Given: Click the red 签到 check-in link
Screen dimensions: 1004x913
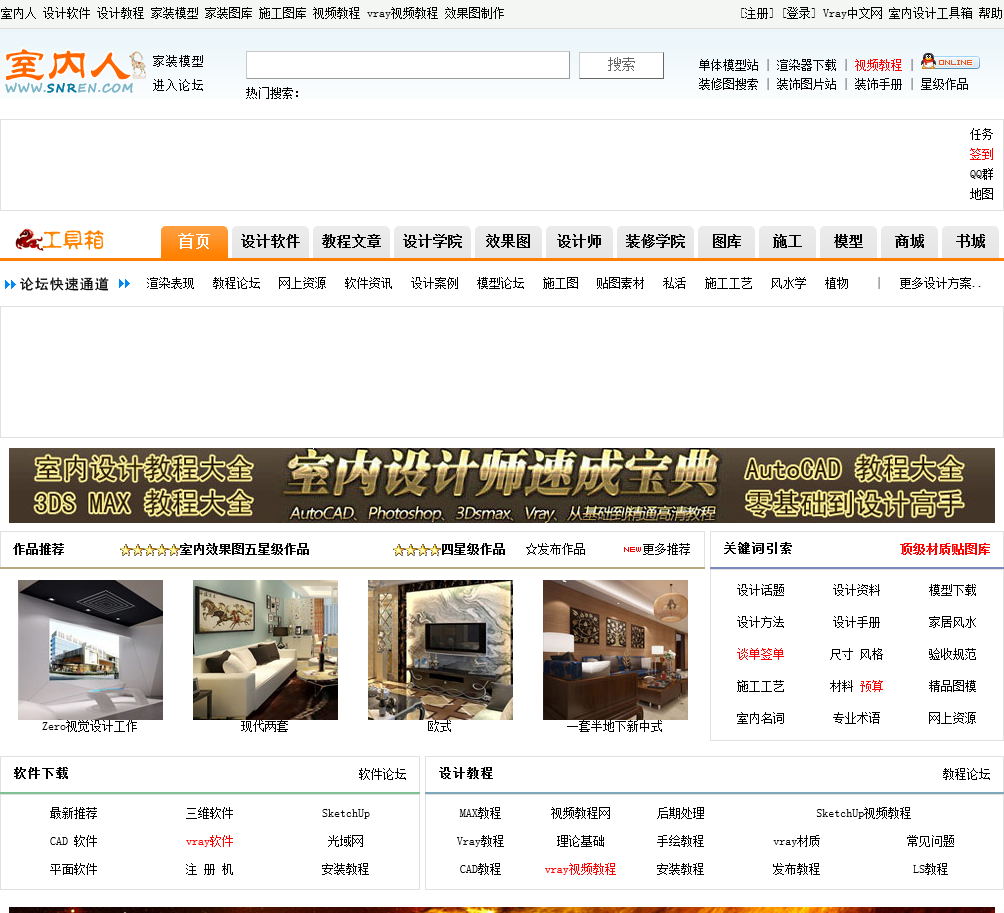Looking at the screenshot, I should point(981,154).
